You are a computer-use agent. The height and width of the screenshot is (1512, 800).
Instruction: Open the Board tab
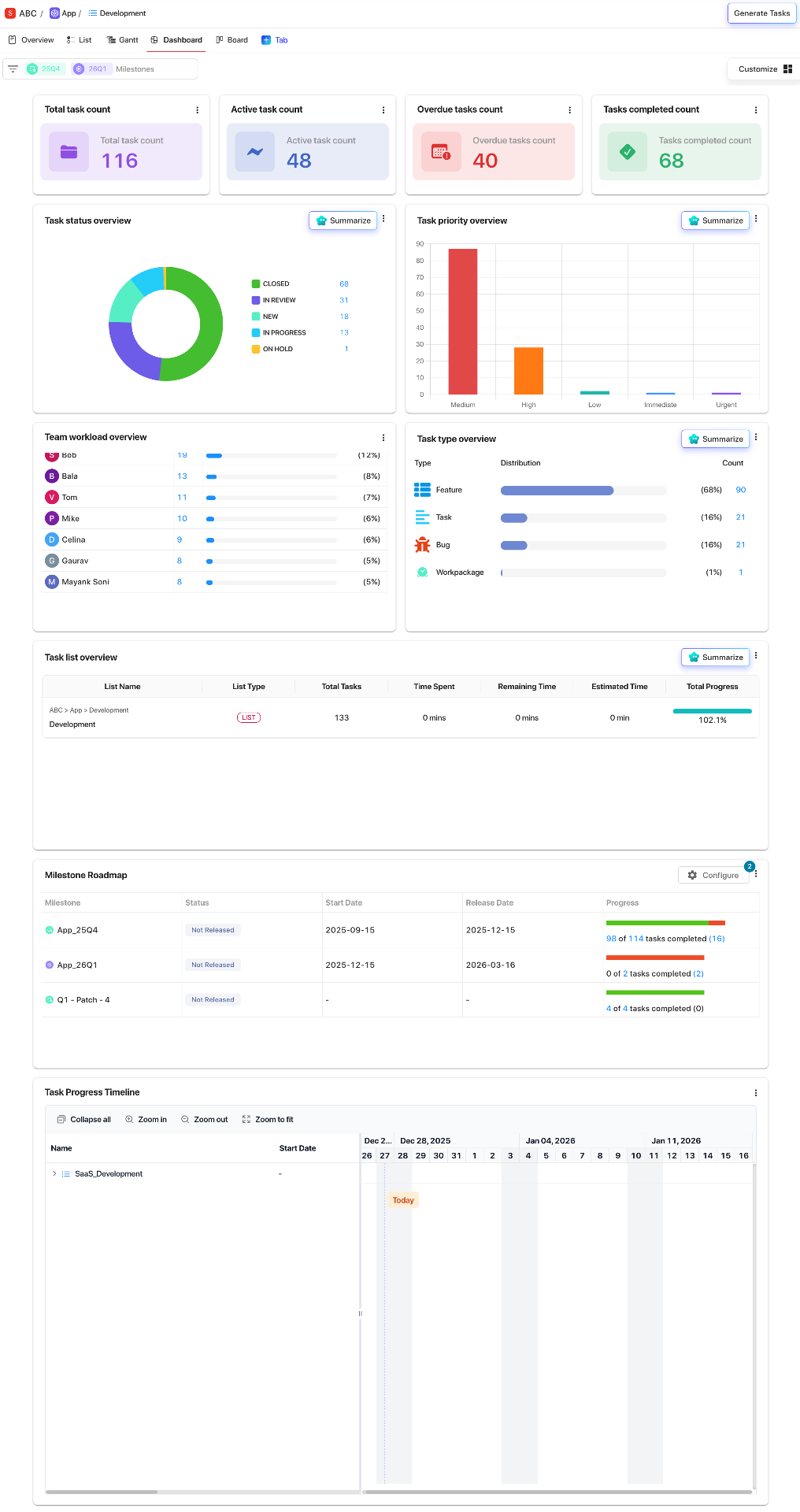pos(232,40)
